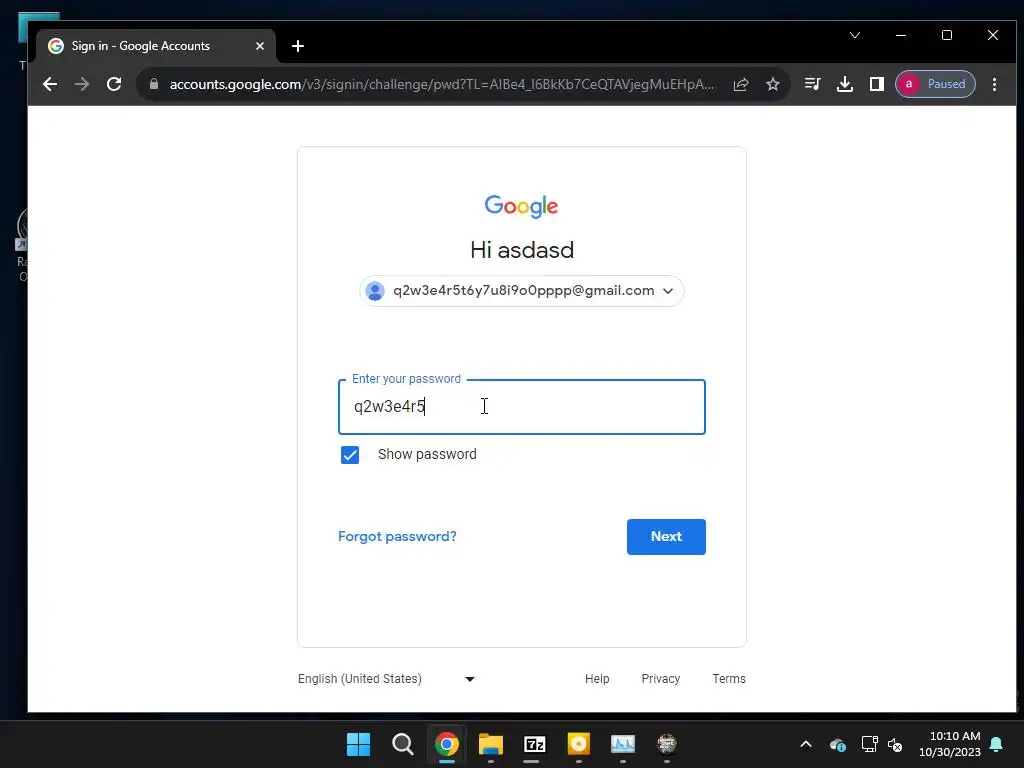Maximize the Chrome window

click(x=947, y=35)
